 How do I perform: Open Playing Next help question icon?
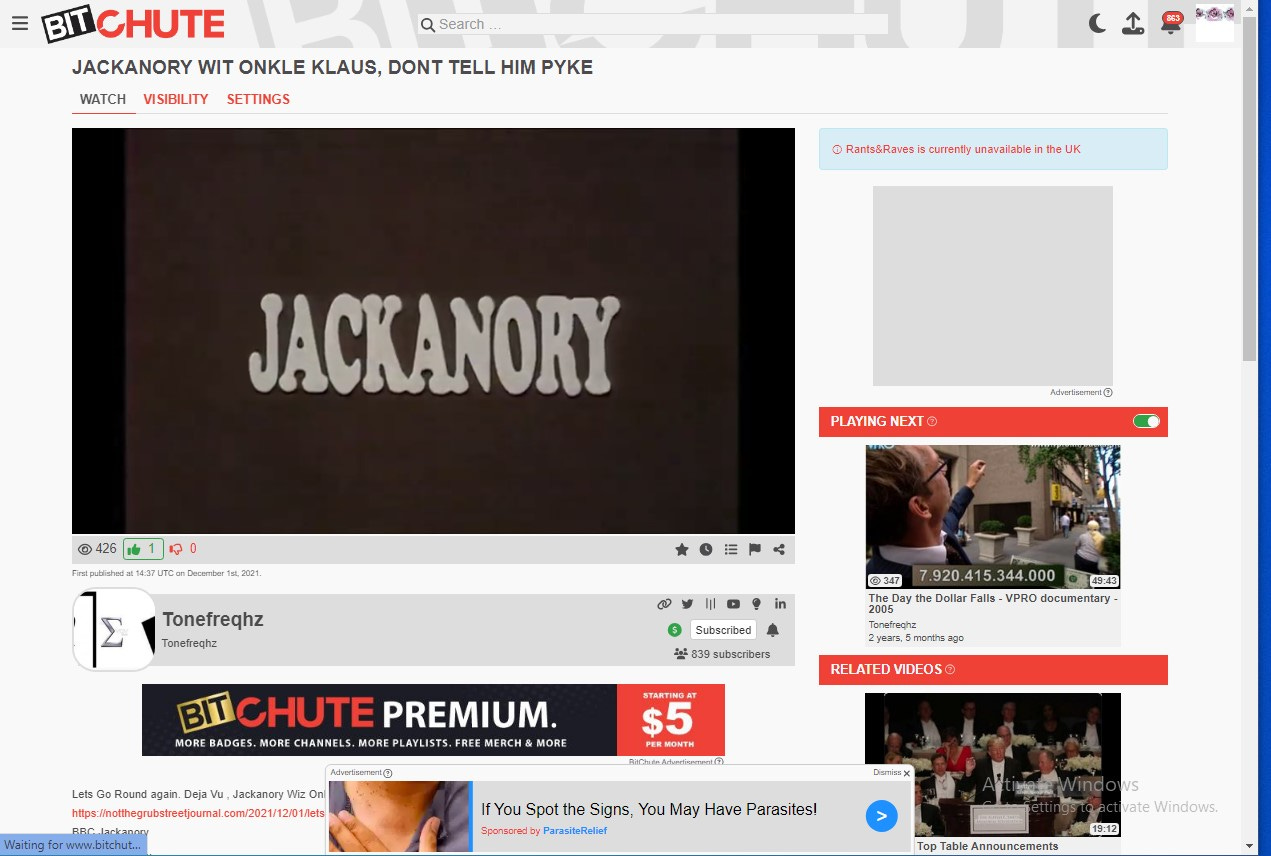pos(932,422)
